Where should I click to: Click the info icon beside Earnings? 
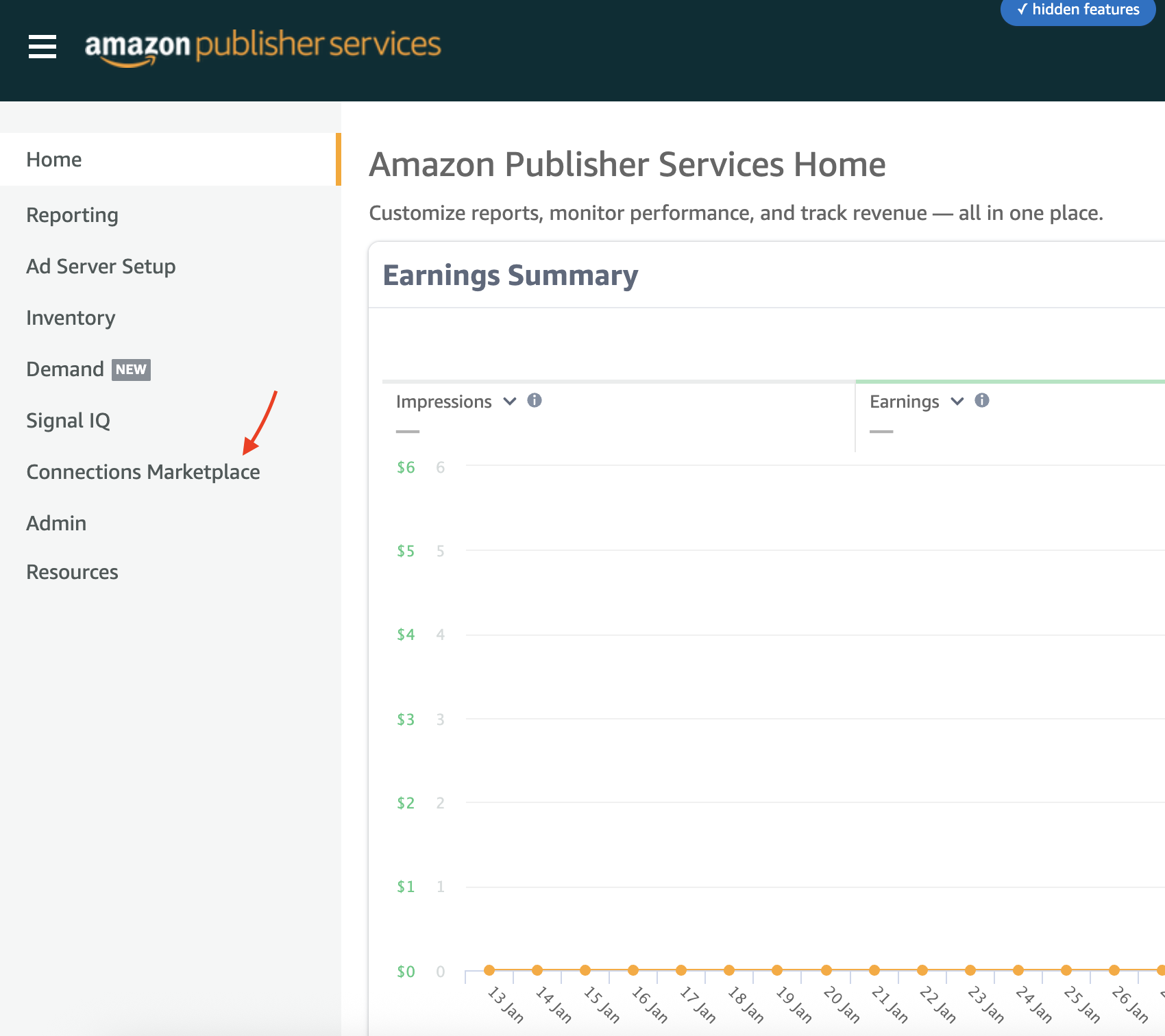coord(982,401)
